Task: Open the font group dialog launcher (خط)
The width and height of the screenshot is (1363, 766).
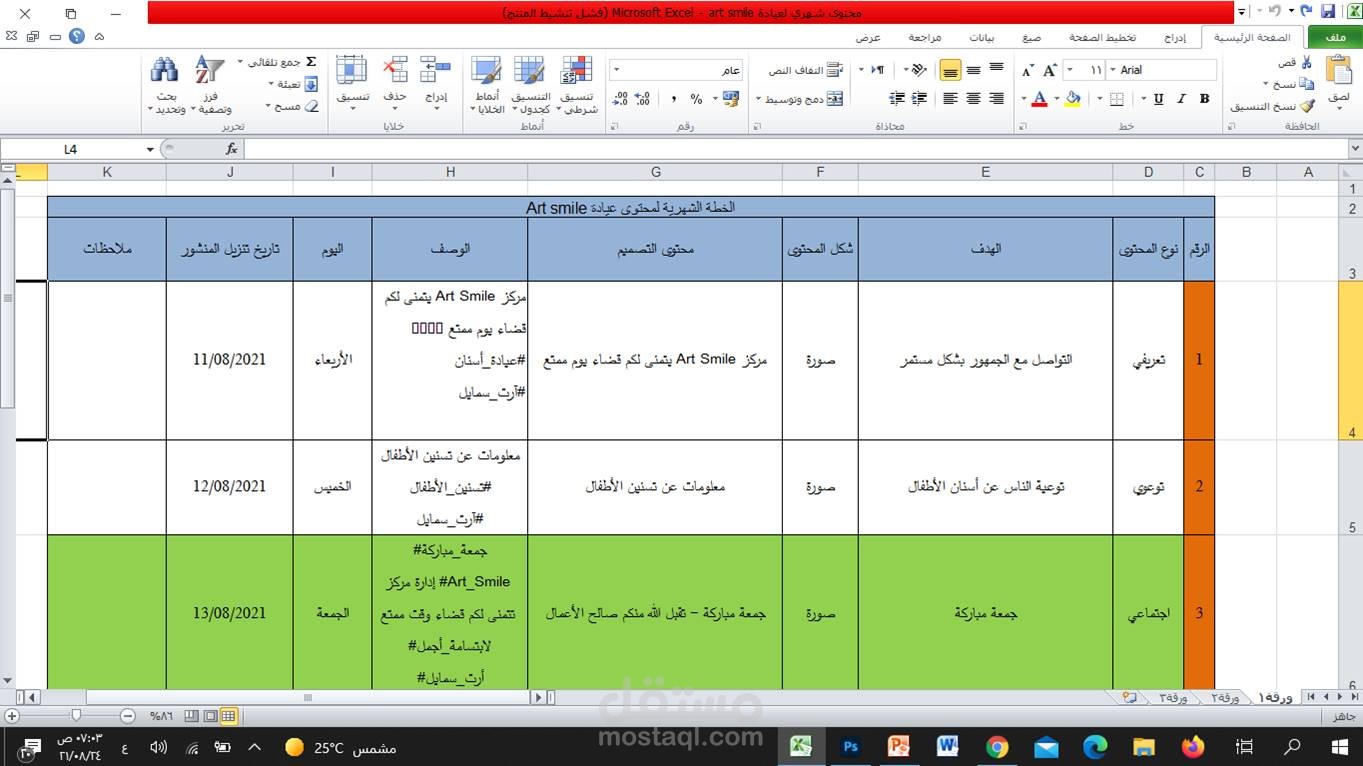Action: [x=1022, y=127]
